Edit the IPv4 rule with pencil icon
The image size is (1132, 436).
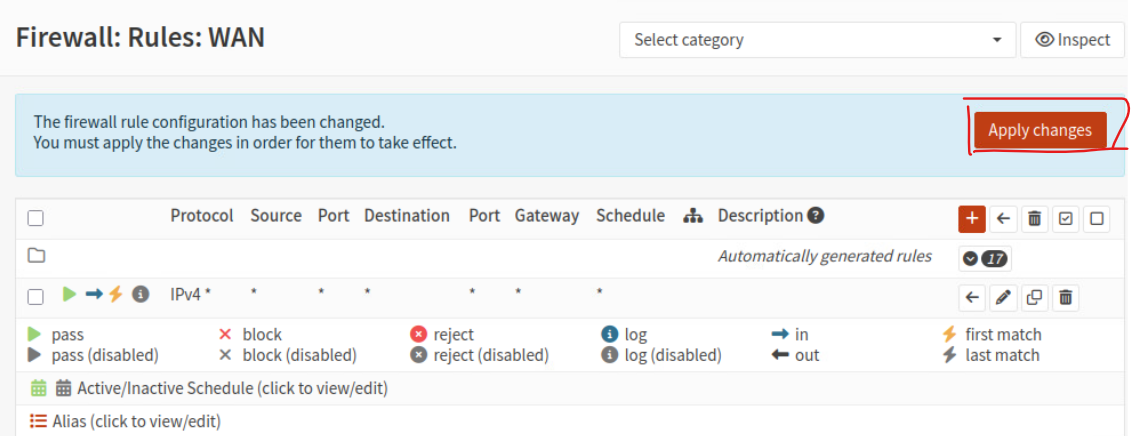point(1003,297)
